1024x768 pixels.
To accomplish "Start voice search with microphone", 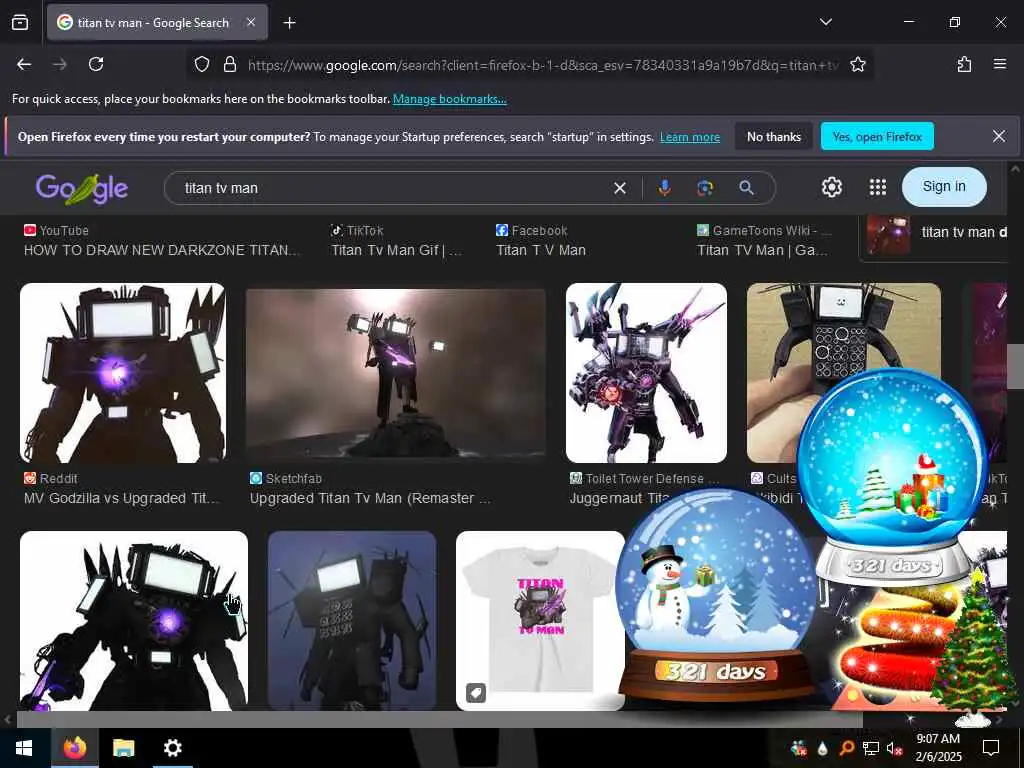I will pyautogui.click(x=664, y=188).
